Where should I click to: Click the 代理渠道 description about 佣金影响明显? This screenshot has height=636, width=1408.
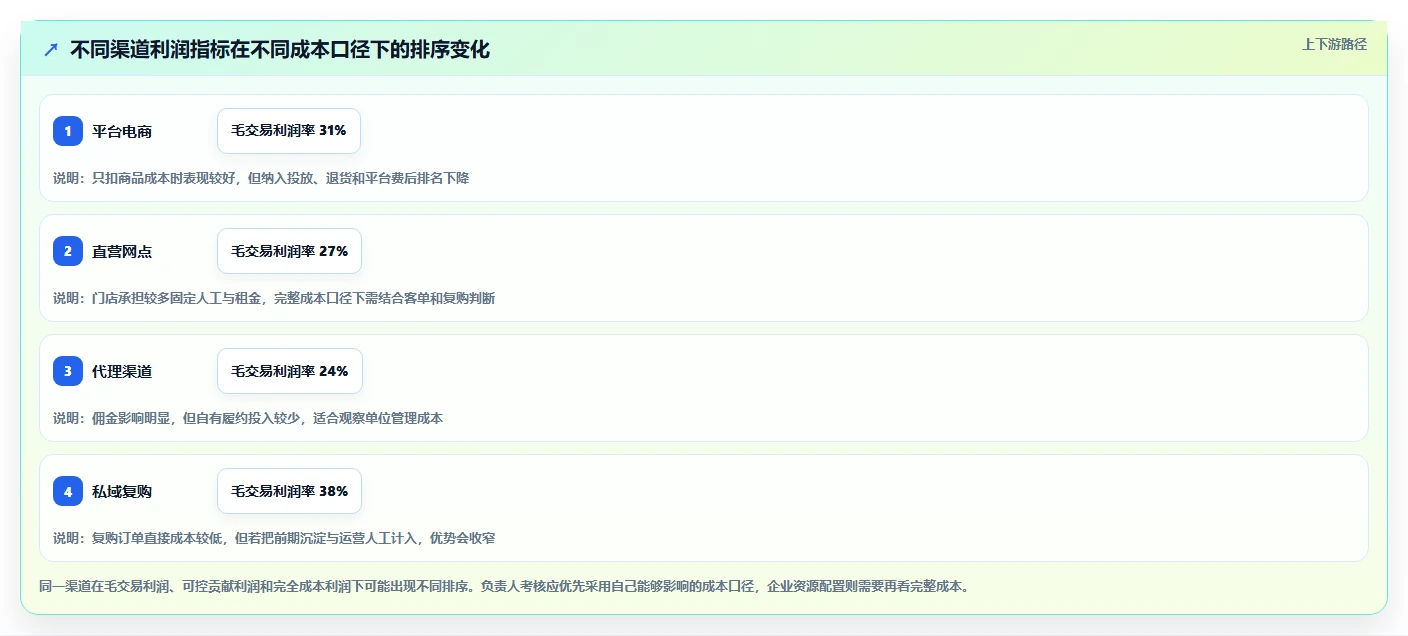click(248, 418)
